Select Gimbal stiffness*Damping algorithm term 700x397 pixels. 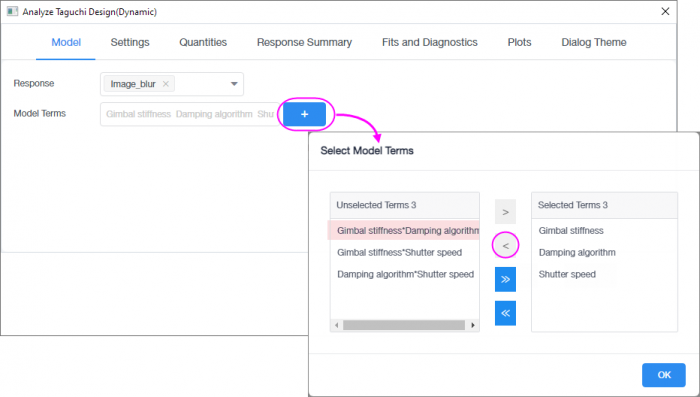click(404, 230)
